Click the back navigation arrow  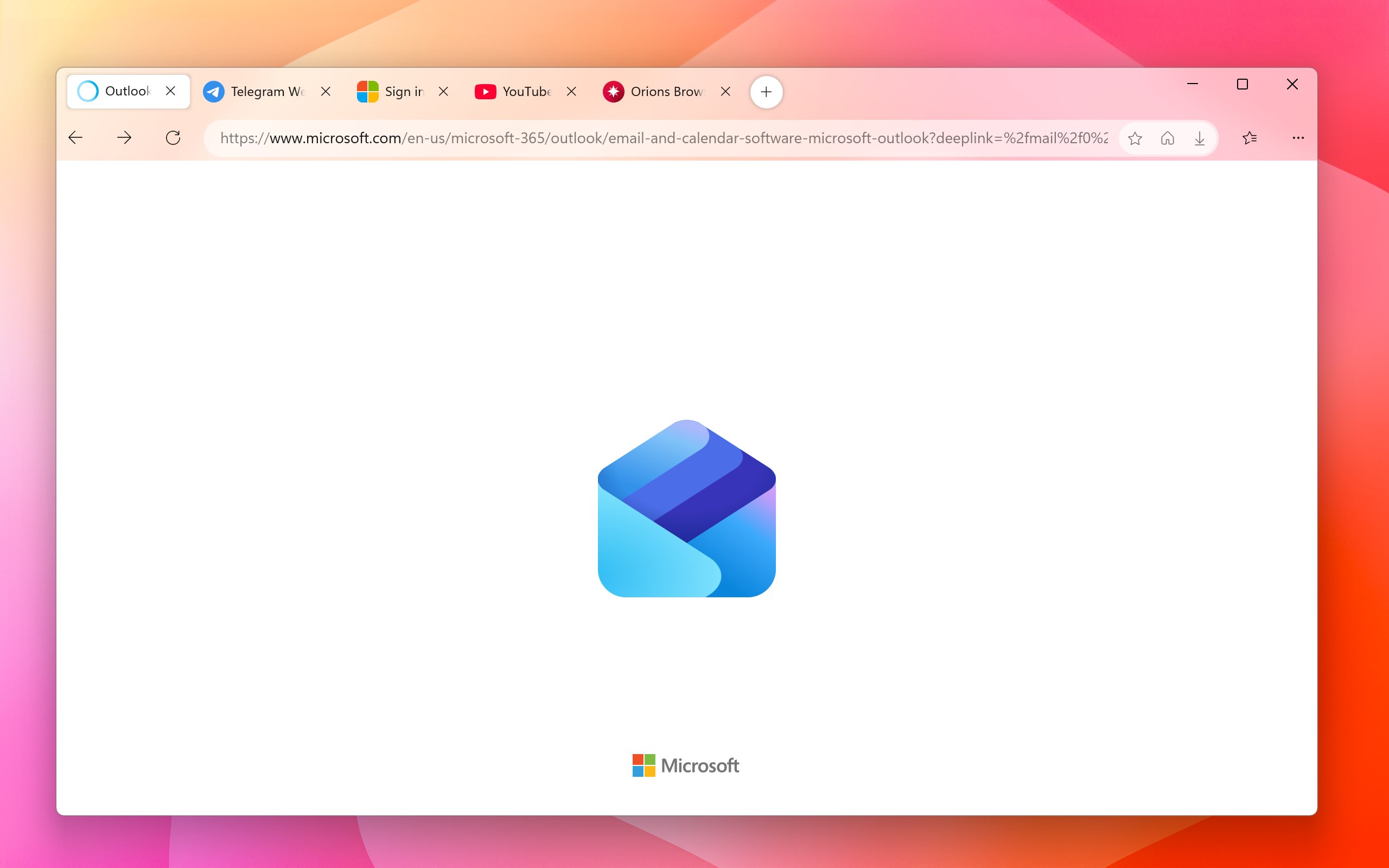(x=75, y=137)
